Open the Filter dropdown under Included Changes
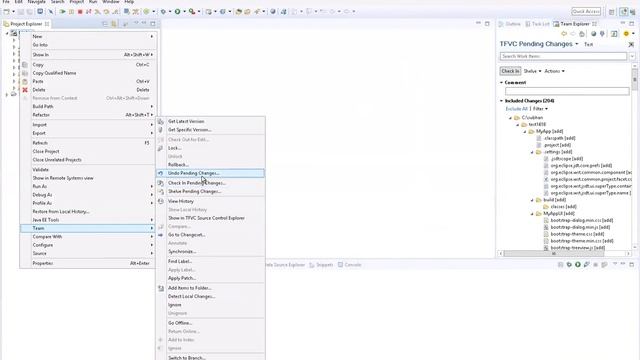Image resolution: width=640 pixels, height=360 pixels. (540, 109)
